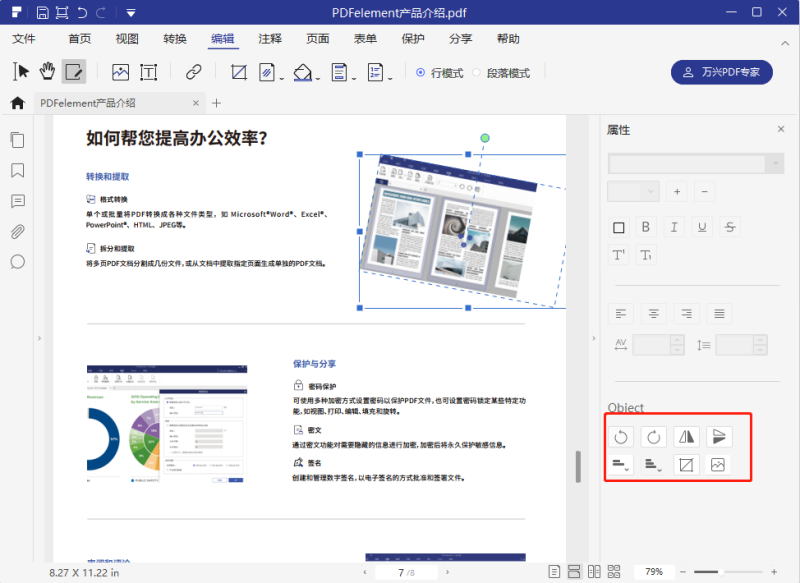The image size is (800, 583).
Task: Crop the selected image via Object panel
Action: (687, 464)
